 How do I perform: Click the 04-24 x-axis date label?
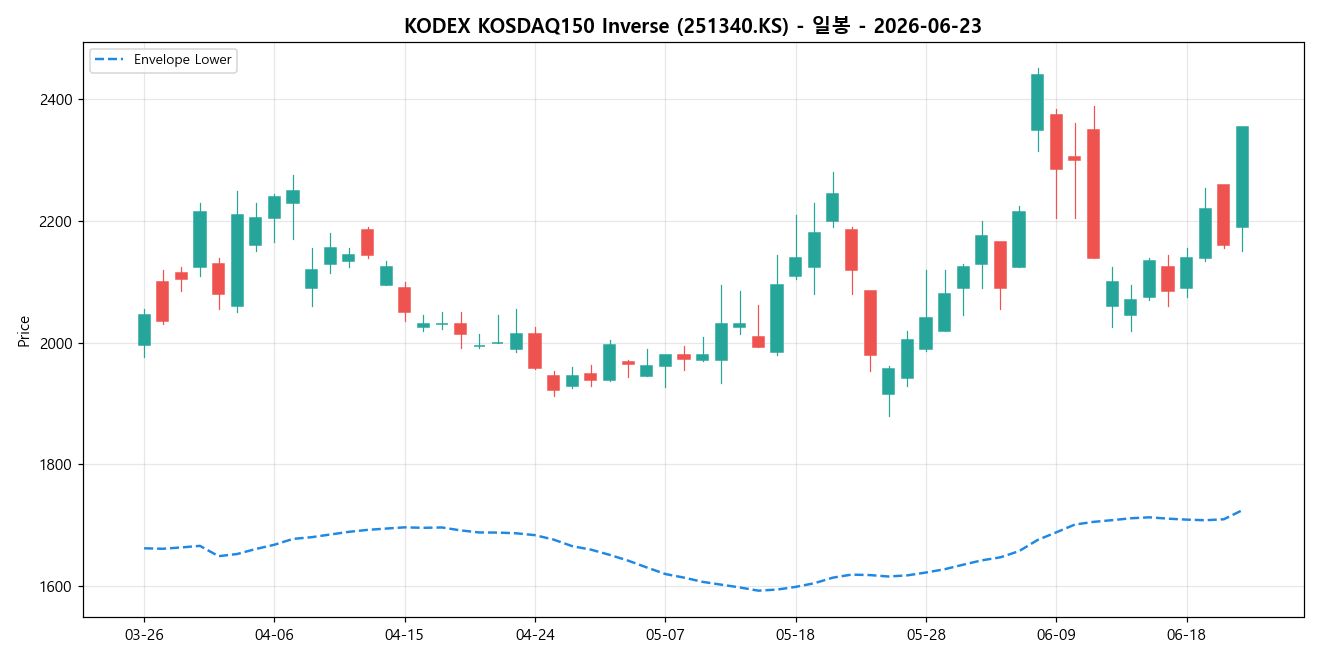click(535, 635)
